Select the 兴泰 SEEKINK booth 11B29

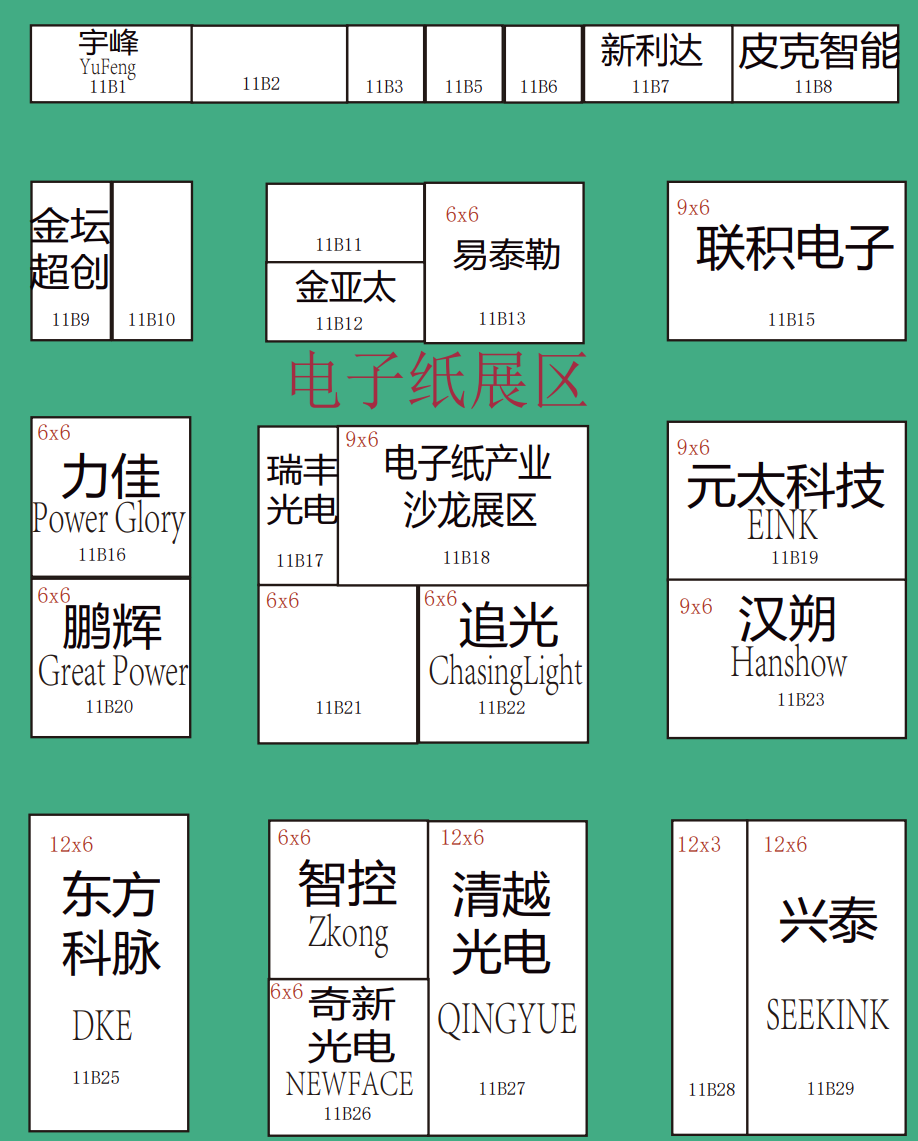pos(827,977)
